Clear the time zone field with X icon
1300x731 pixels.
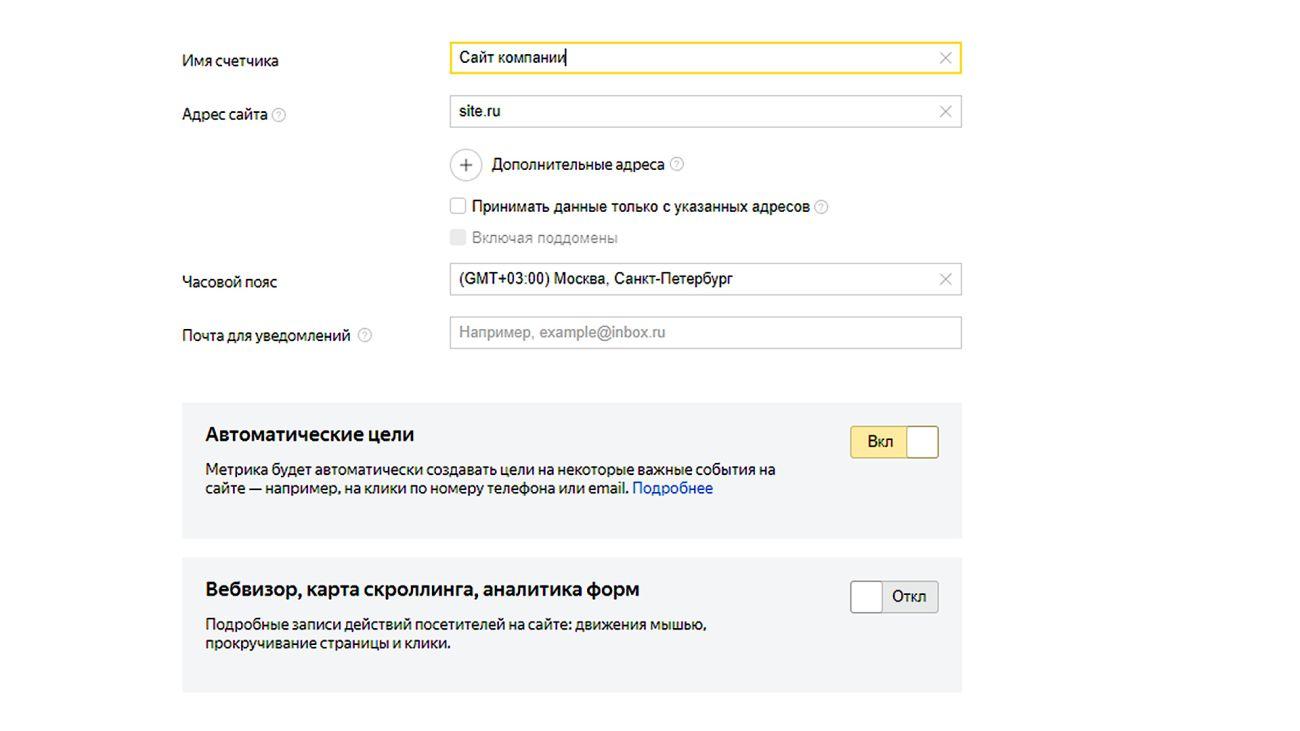[945, 279]
